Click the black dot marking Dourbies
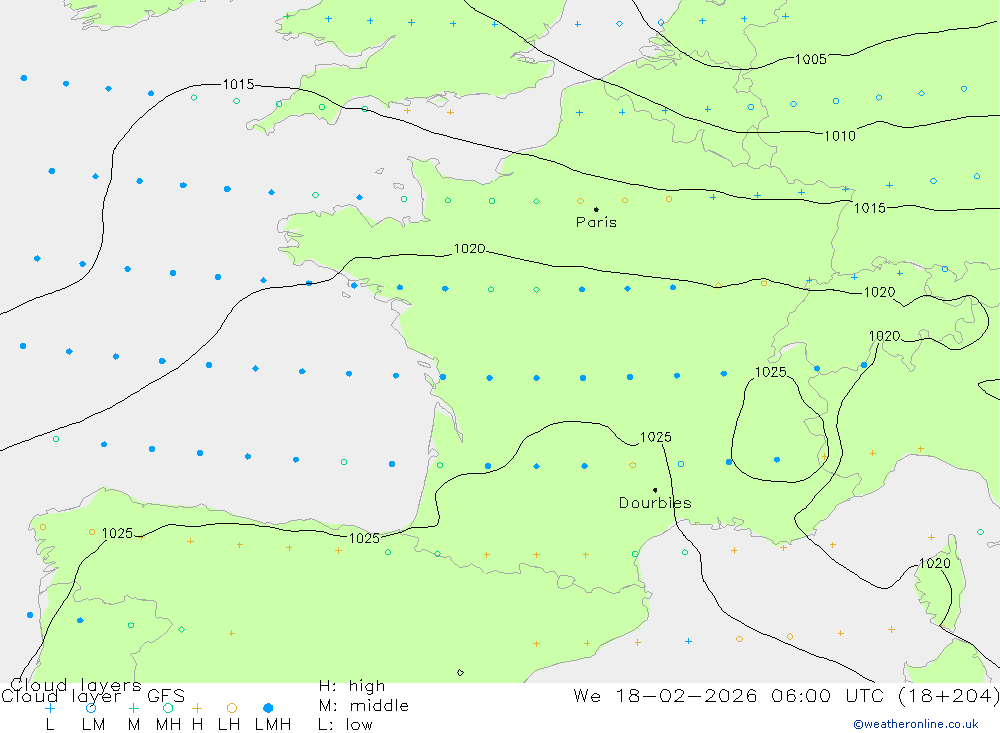This screenshot has height=733, width=1000. coord(655,490)
